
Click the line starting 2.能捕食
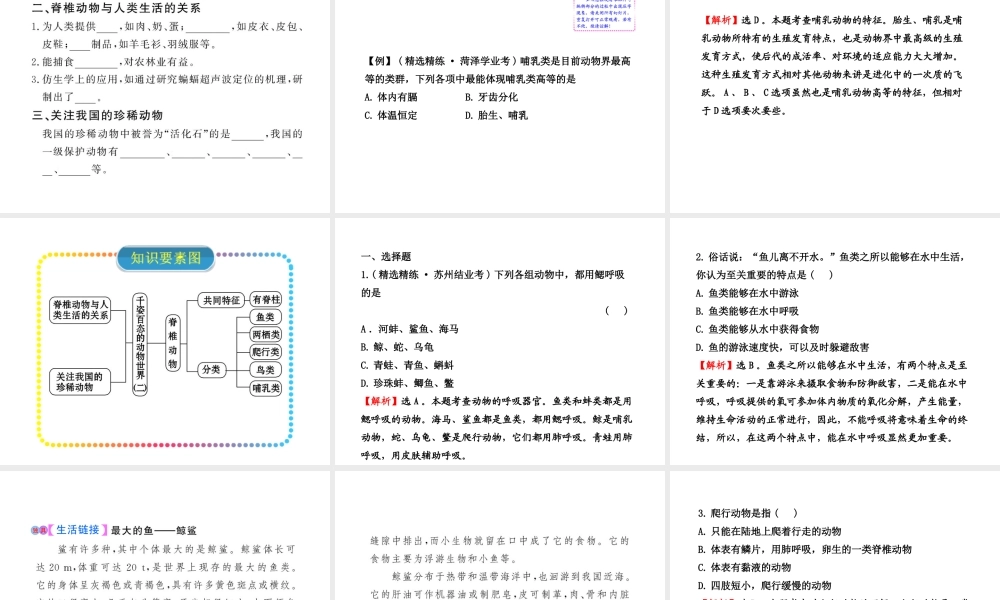pyautogui.click(x=113, y=62)
